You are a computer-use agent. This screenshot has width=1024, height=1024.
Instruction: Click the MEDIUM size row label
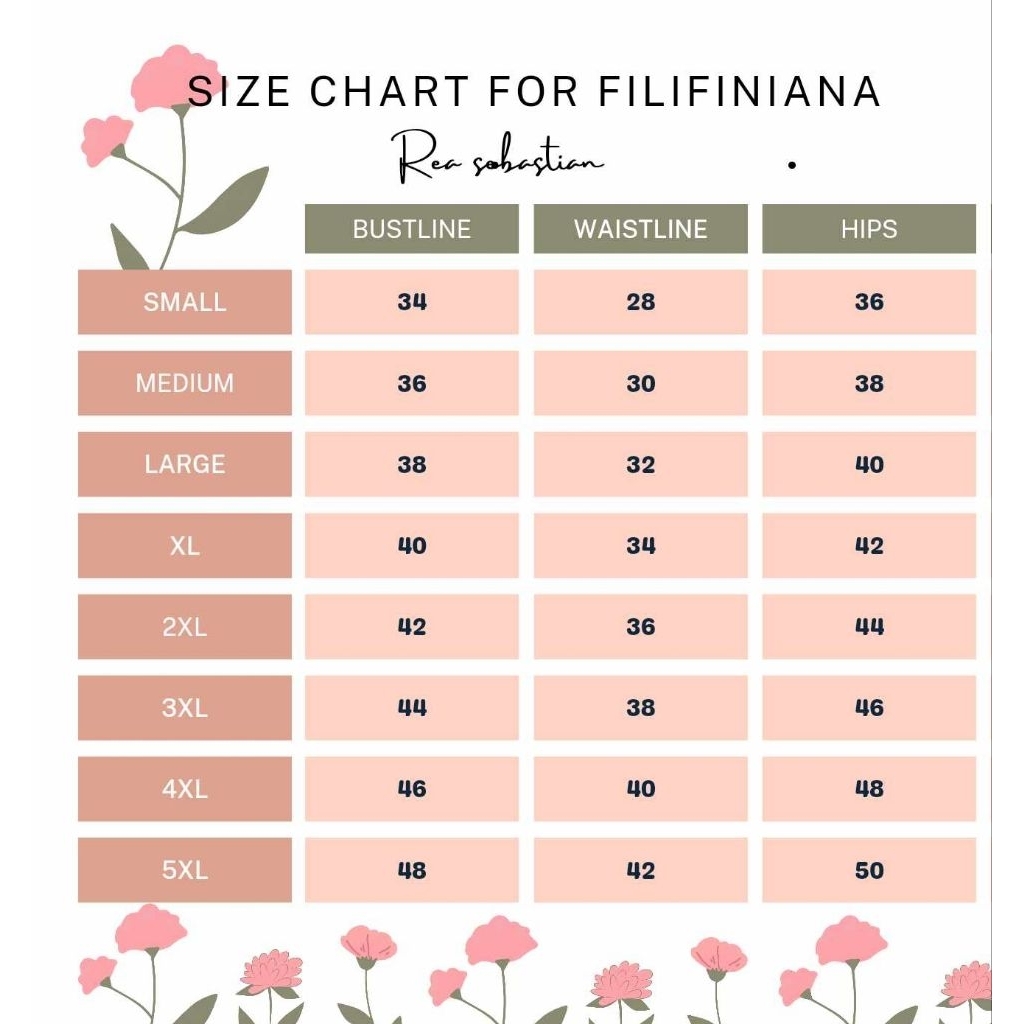pos(185,383)
